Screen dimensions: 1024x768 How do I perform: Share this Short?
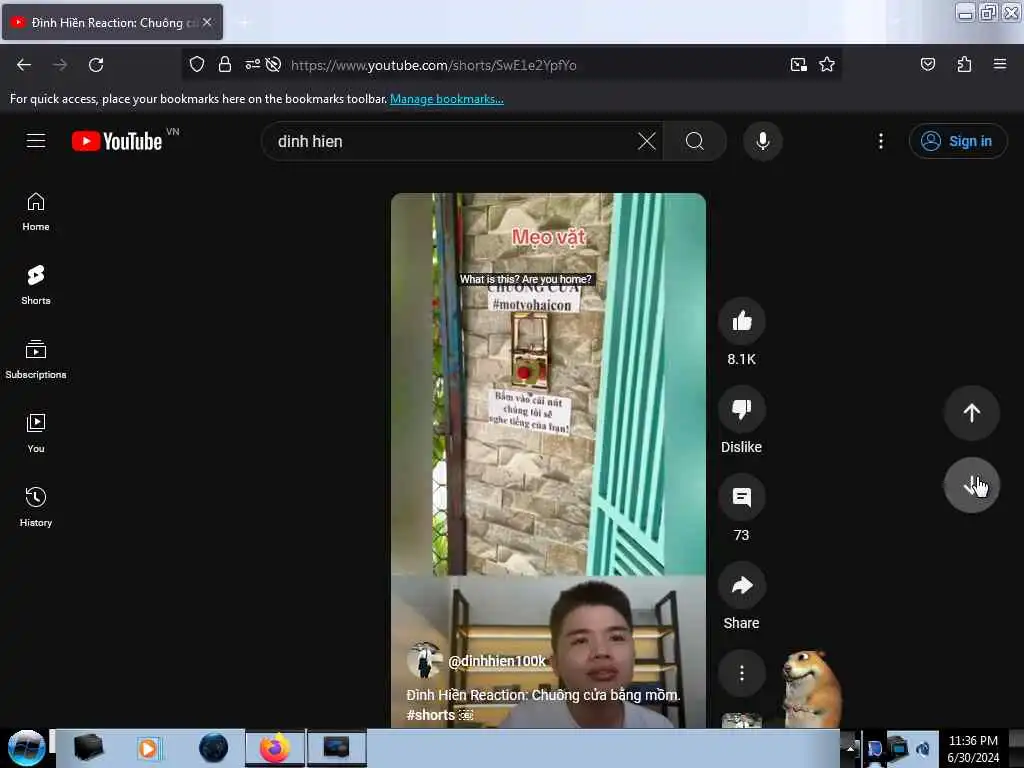coord(742,585)
